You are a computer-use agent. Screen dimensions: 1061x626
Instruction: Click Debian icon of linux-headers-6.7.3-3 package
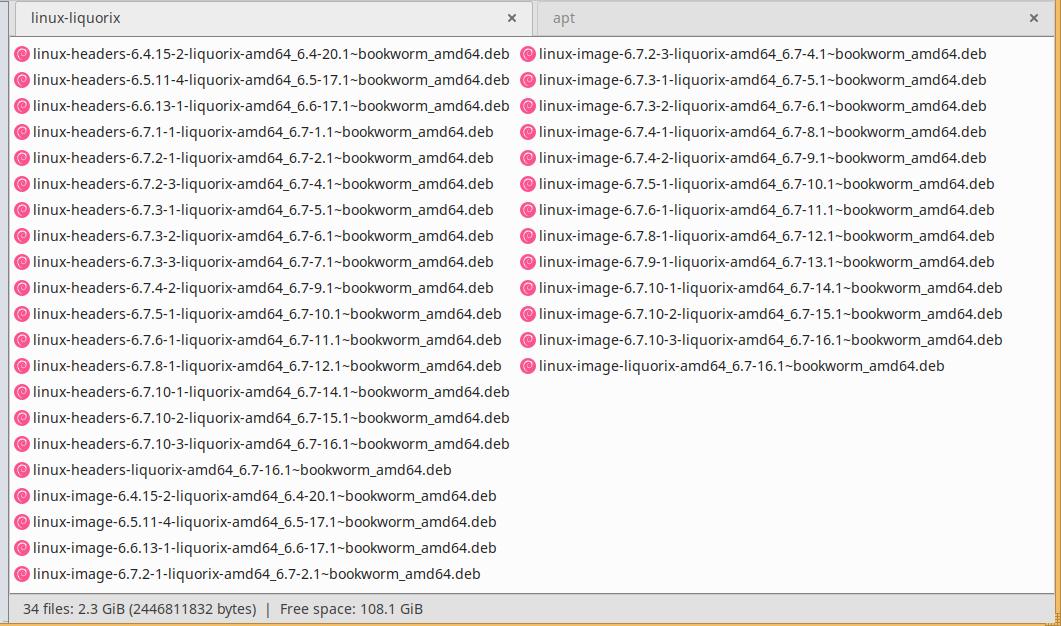[x=22, y=263]
